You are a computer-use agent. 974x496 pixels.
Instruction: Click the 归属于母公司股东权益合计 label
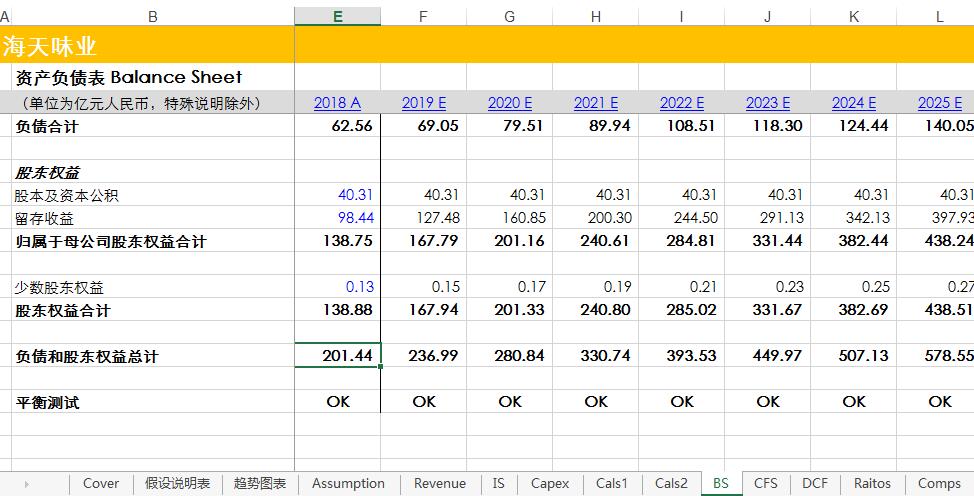(153, 241)
